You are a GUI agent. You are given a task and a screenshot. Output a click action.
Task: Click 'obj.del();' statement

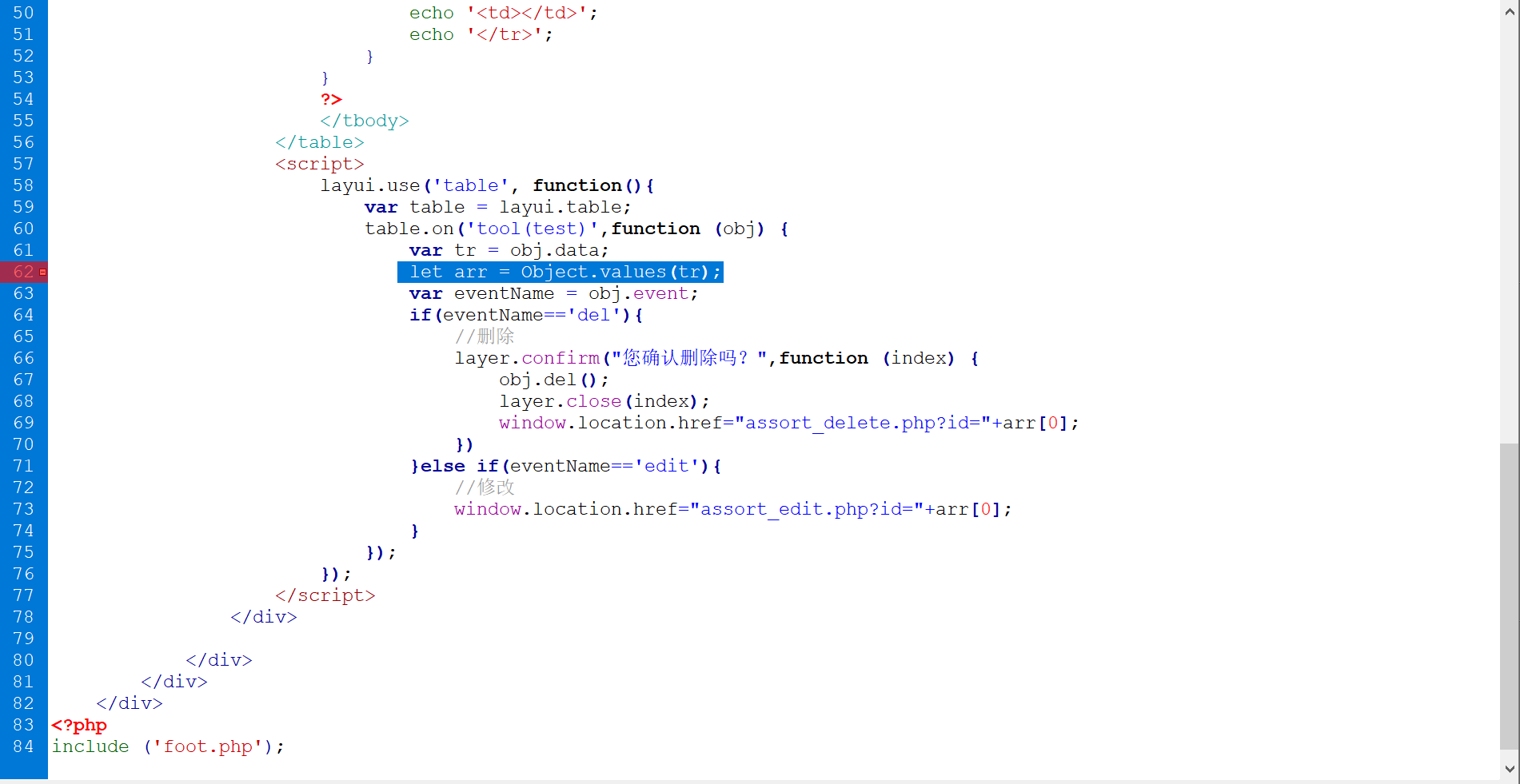pyautogui.click(x=554, y=380)
